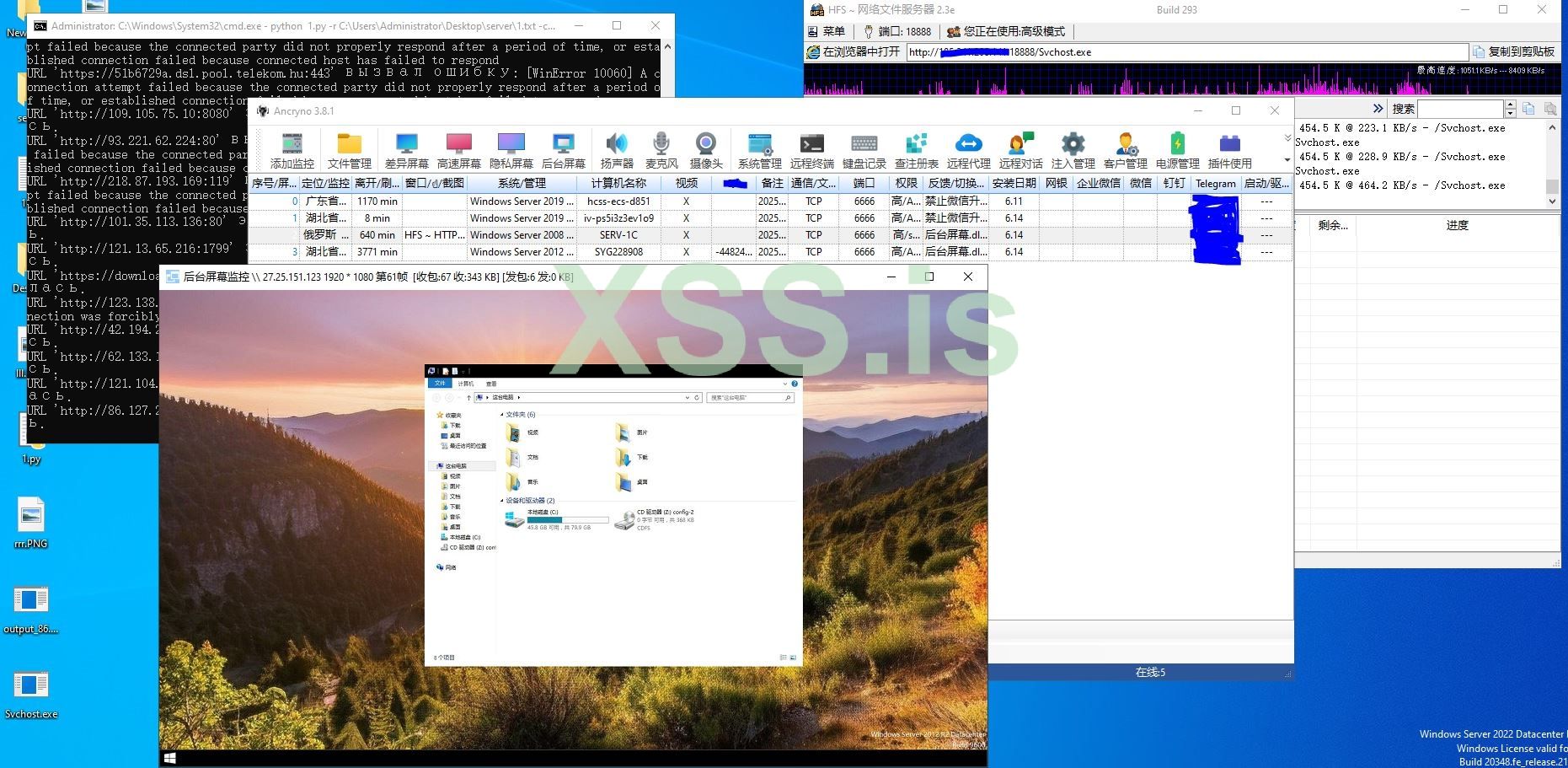Click the help icon in remote Explorer

point(795,384)
